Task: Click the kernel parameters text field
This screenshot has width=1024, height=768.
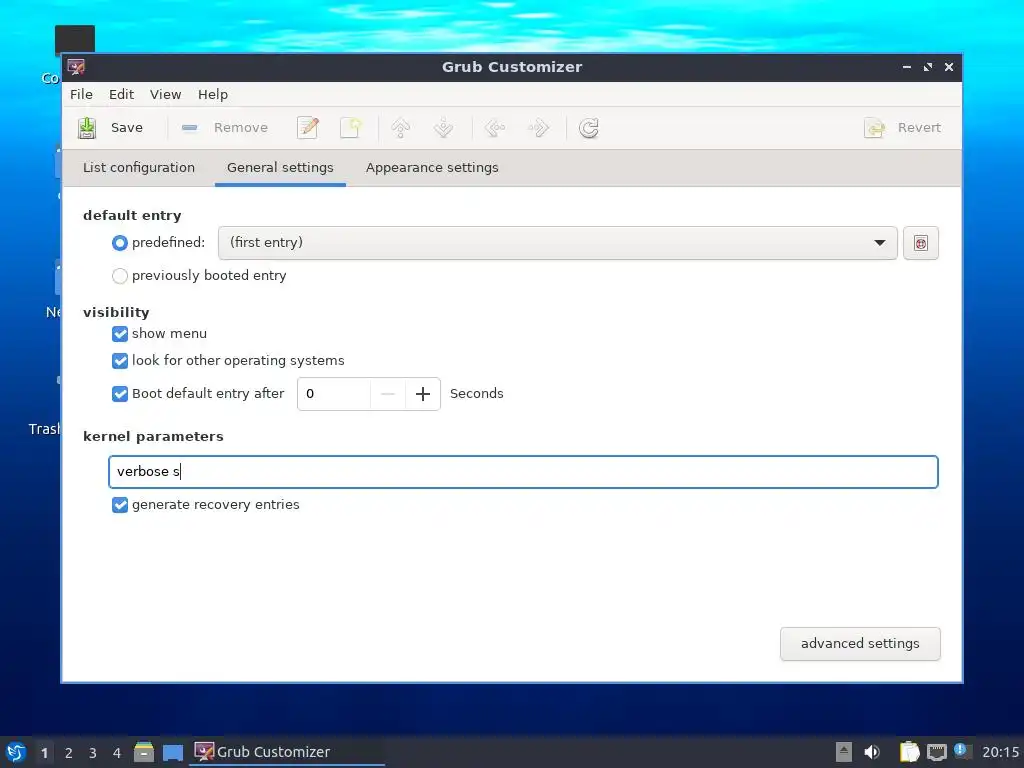Action: click(523, 472)
